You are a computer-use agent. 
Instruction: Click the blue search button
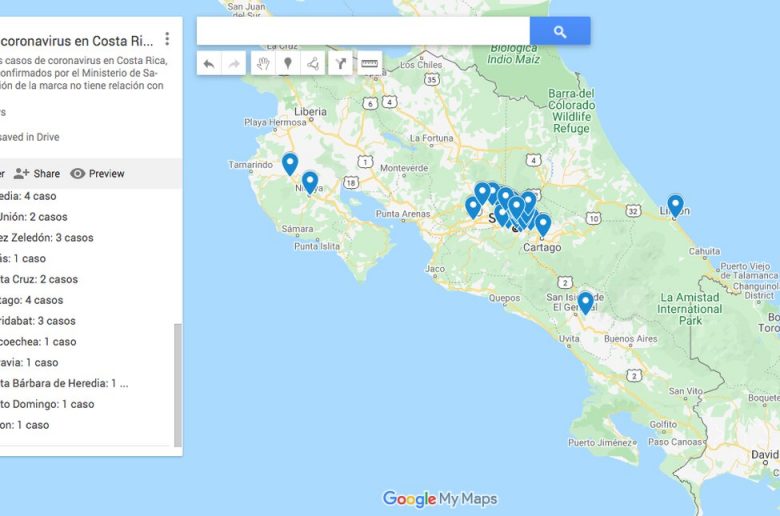pos(560,32)
